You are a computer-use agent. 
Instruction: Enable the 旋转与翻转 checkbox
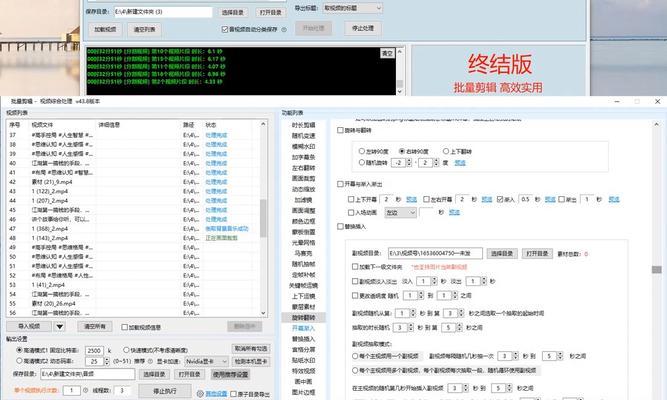339,131
